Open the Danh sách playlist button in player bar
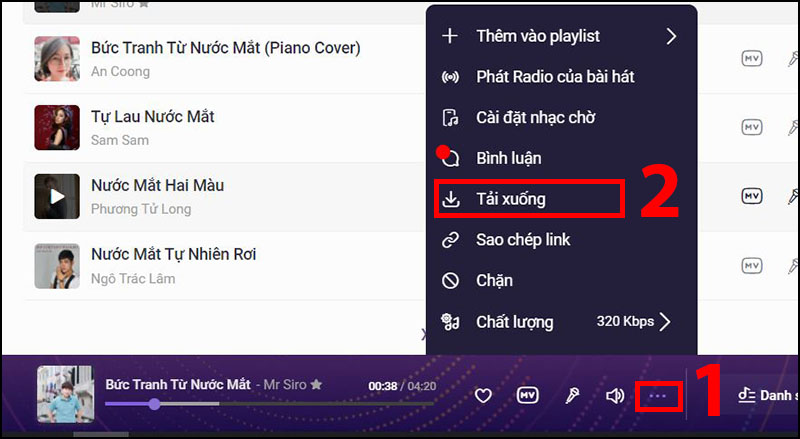The image size is (800, 439). click(769, 395)
